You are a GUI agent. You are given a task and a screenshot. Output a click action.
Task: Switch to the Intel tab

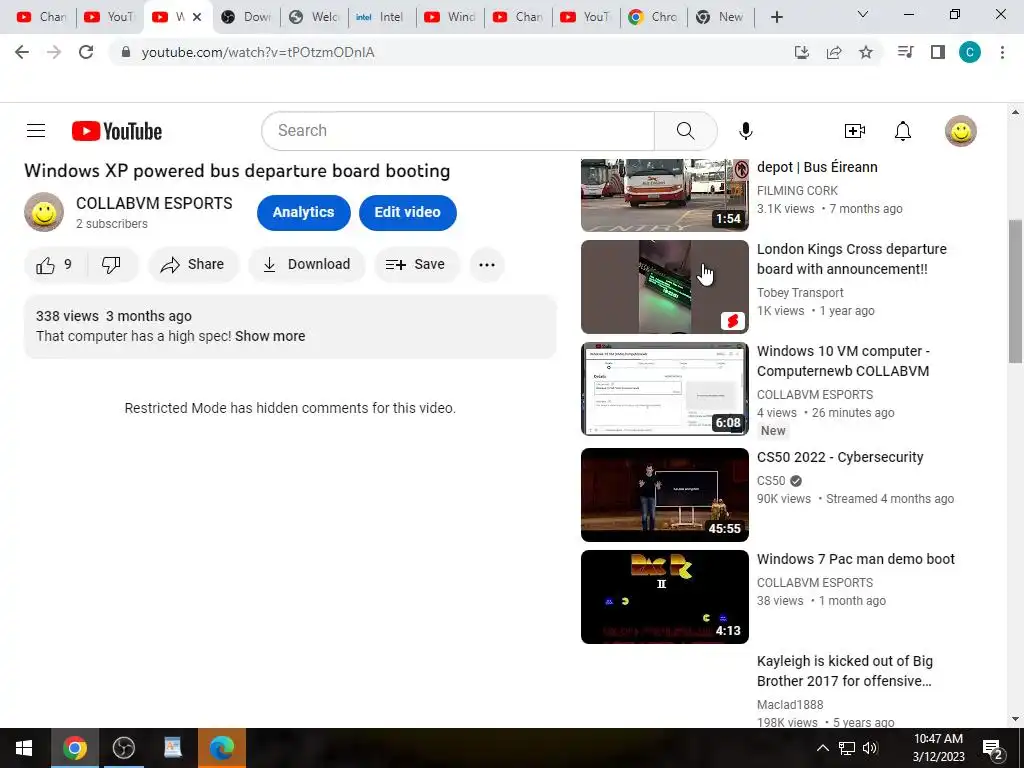tap(381, 17)
